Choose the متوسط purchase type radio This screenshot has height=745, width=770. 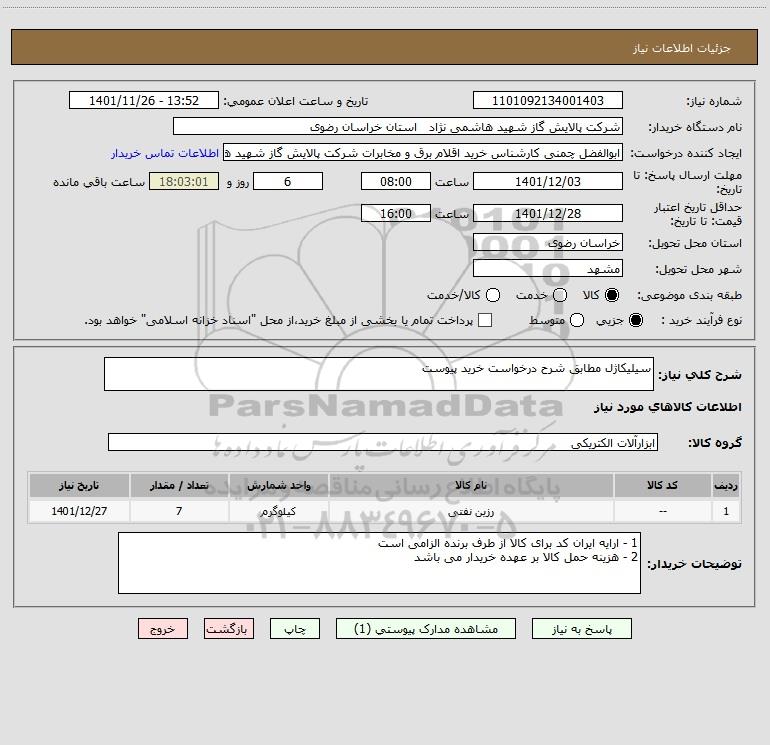(x=577, y=320)
